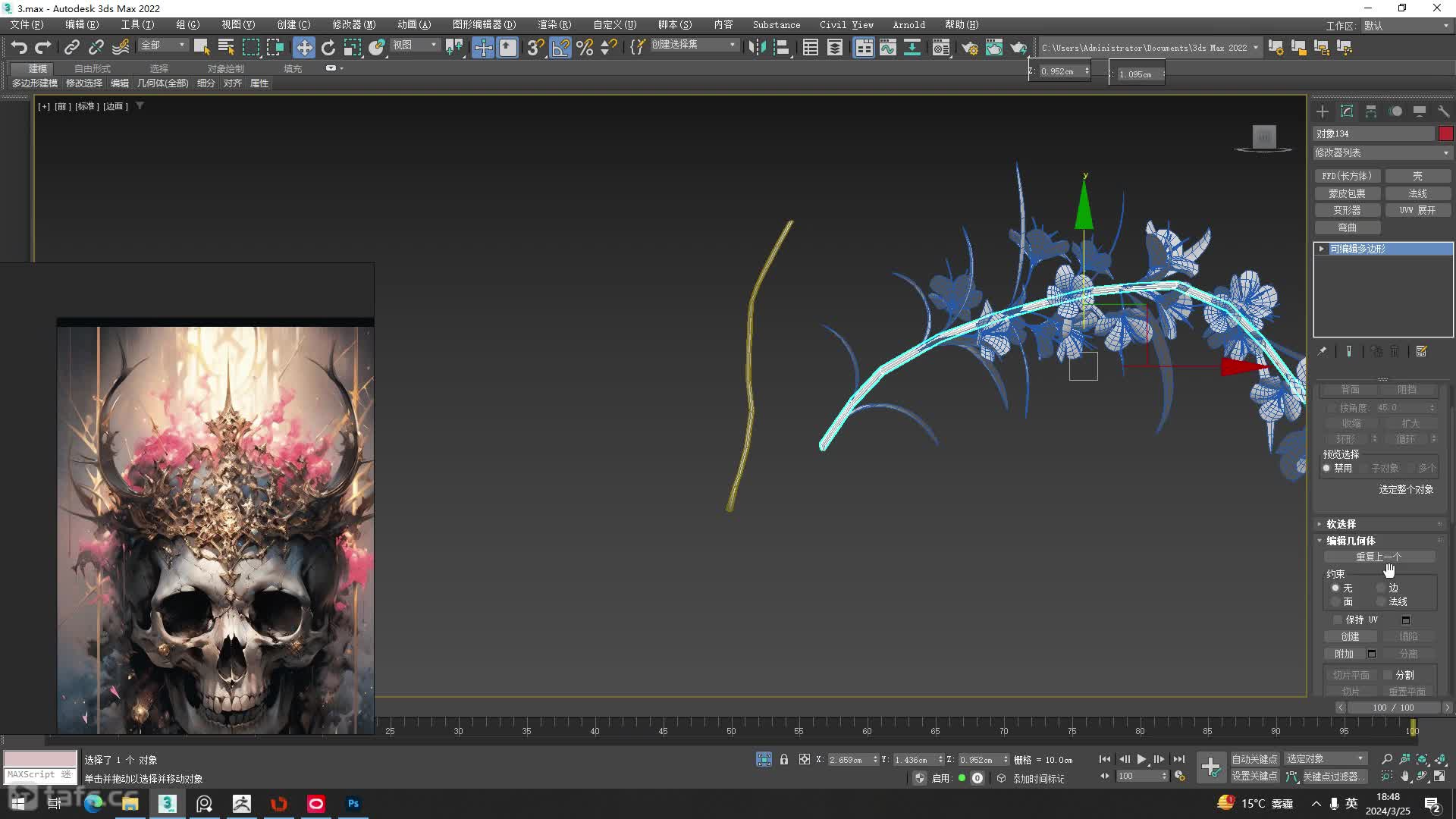Open the 全部 selection filter dropdown
1456x819 pixels.
point(163,45)
